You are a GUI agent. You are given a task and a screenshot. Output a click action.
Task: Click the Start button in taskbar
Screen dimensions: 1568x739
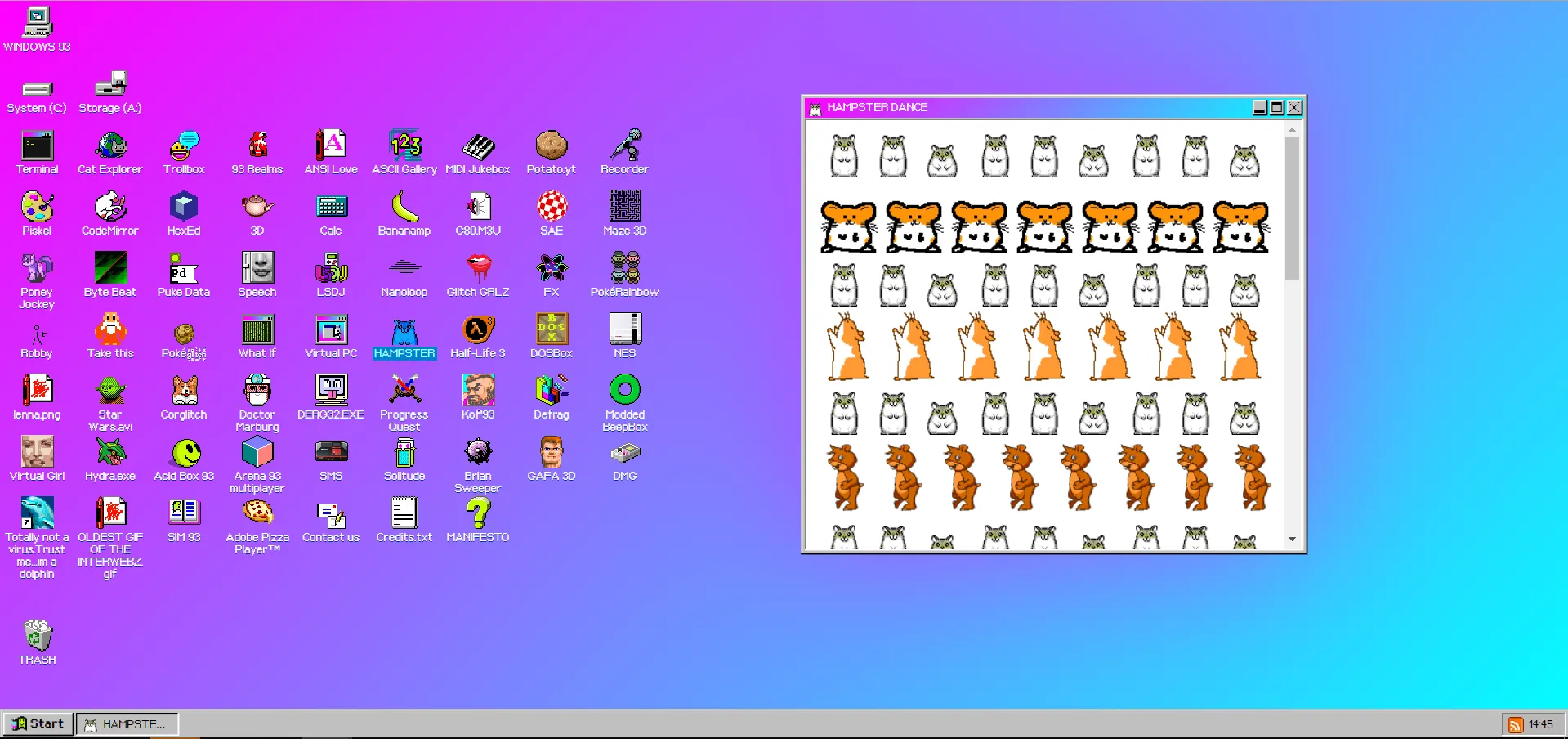[38, 723]
